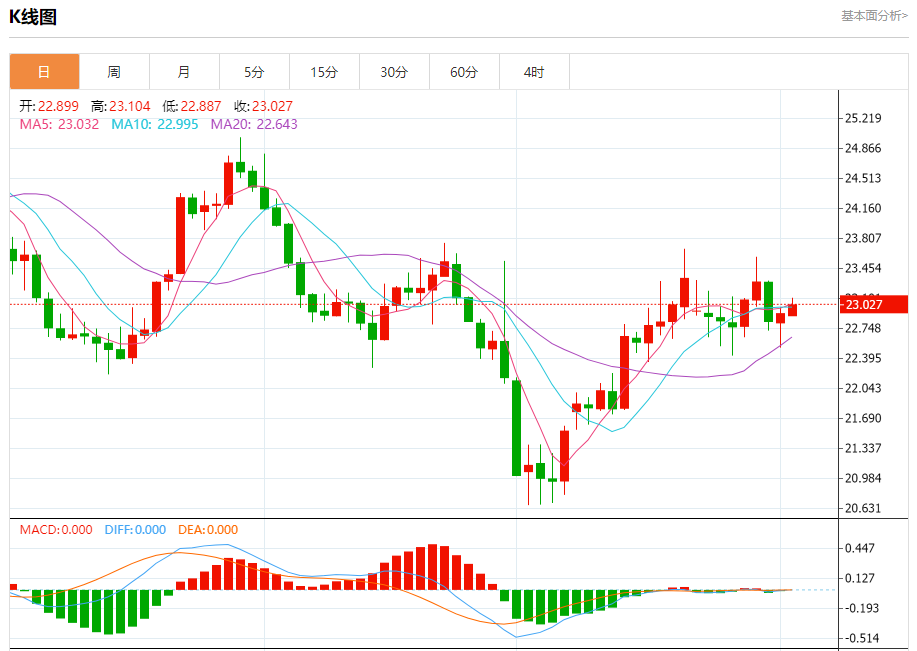Screen dimensions: 917x651
Task: Click the MACD value label
Action: click(x=56, y=530)
